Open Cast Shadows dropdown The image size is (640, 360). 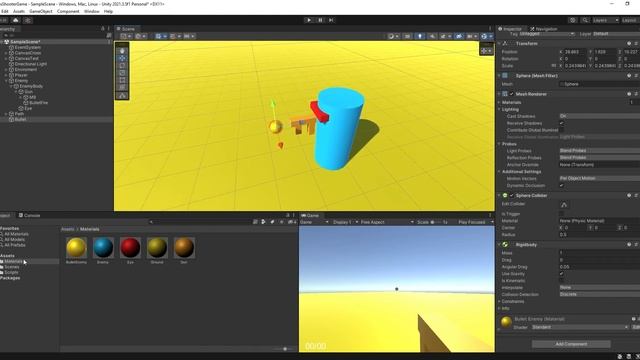(x=599, y=116)
